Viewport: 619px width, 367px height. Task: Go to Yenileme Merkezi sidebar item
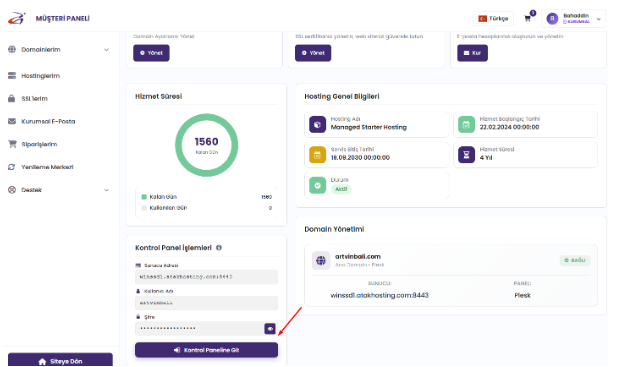[47, 167]
